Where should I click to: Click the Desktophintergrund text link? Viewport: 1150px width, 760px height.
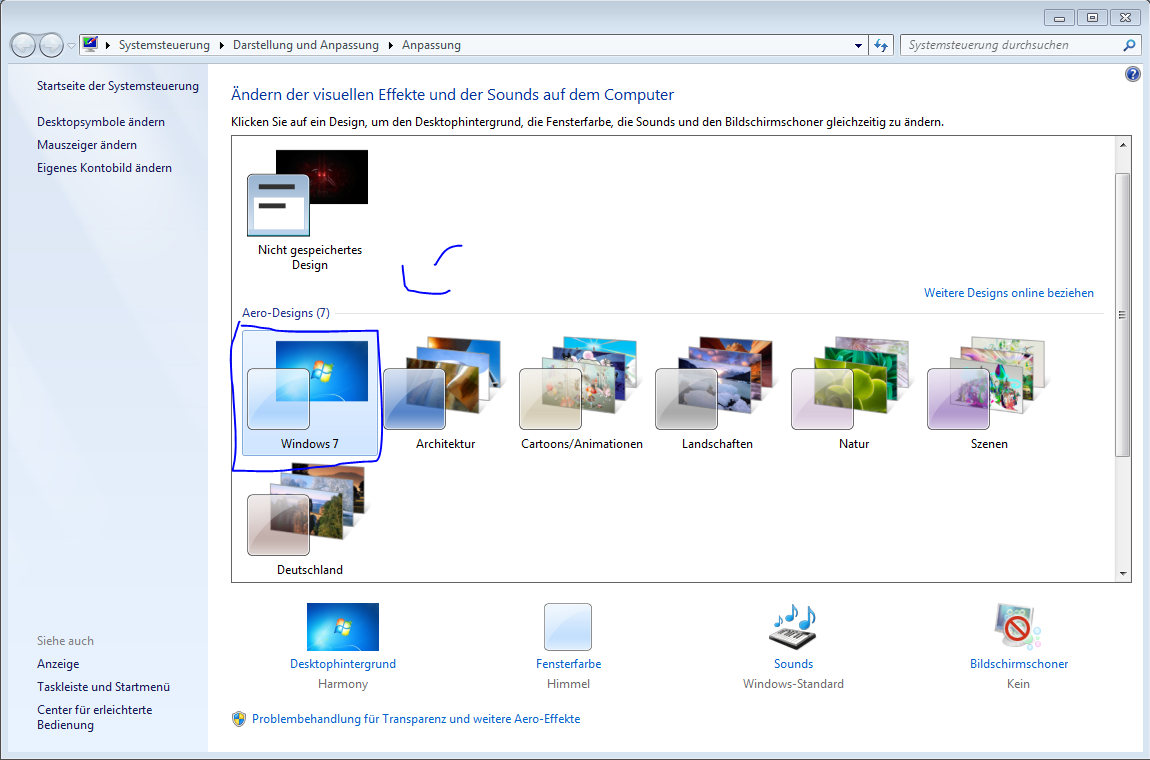click(x=343, y=664)
